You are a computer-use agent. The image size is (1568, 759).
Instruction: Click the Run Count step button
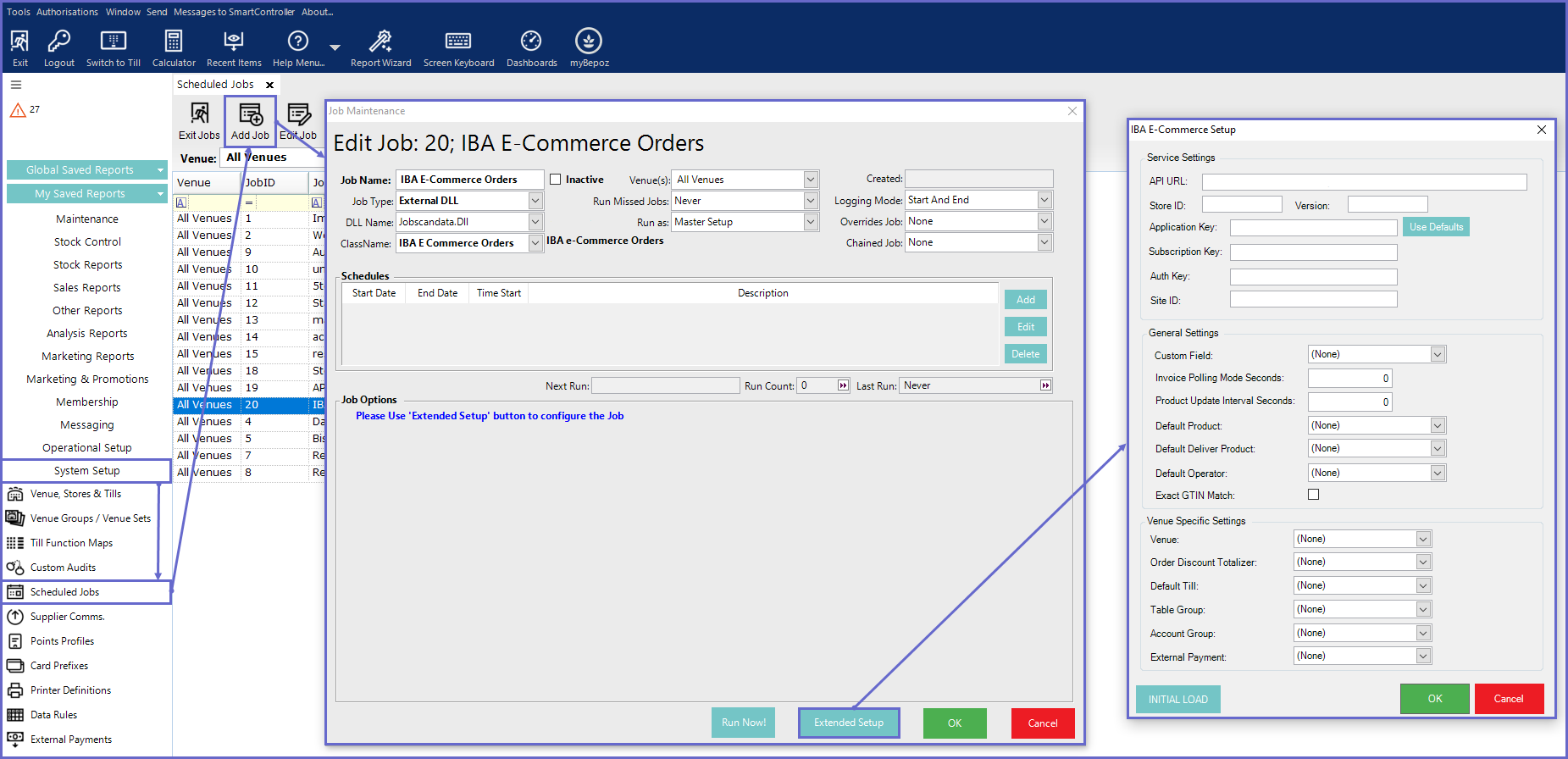click(x=843, y=385)
